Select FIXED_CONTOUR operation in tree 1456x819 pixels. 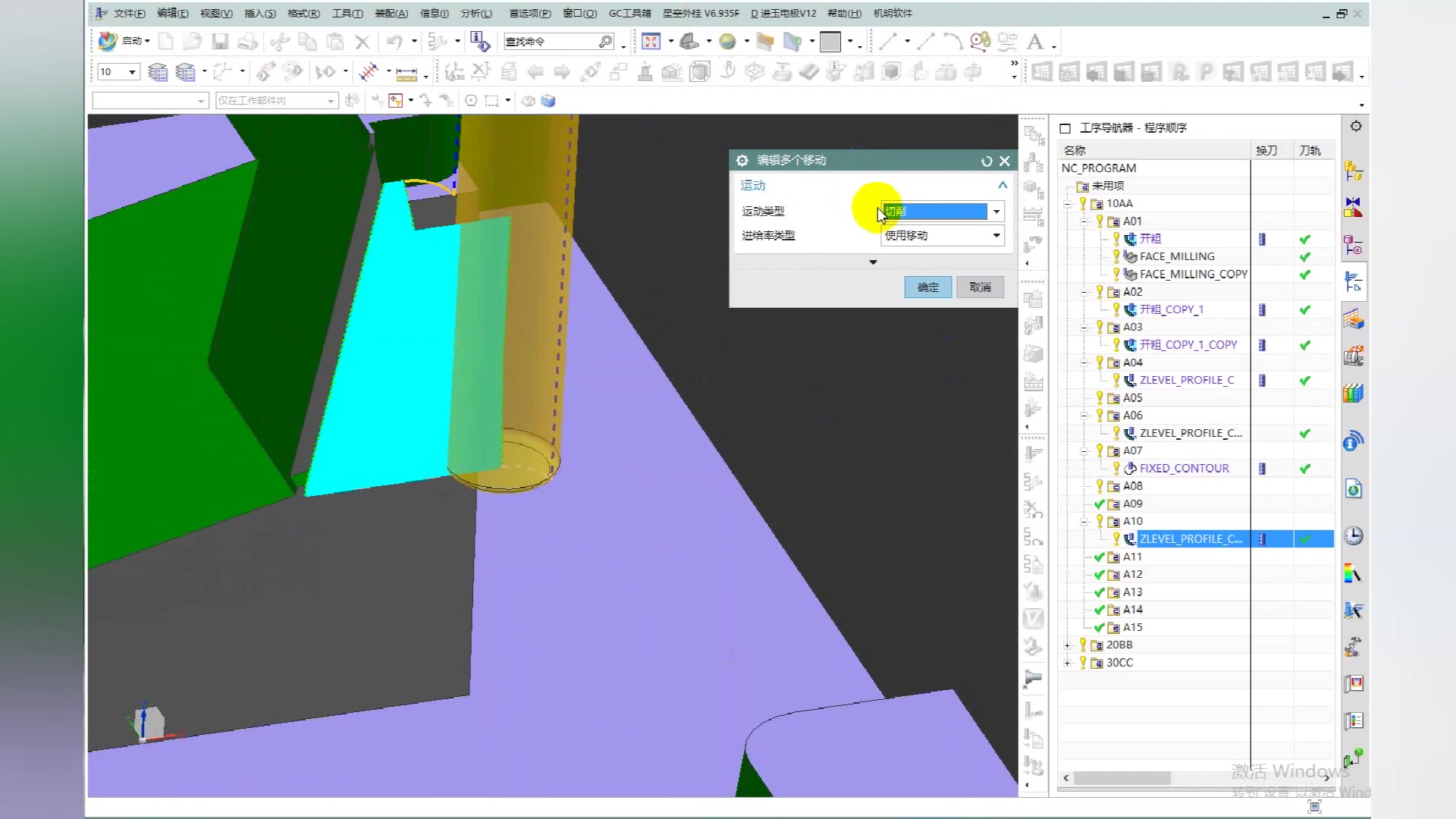coord(1184,469)
